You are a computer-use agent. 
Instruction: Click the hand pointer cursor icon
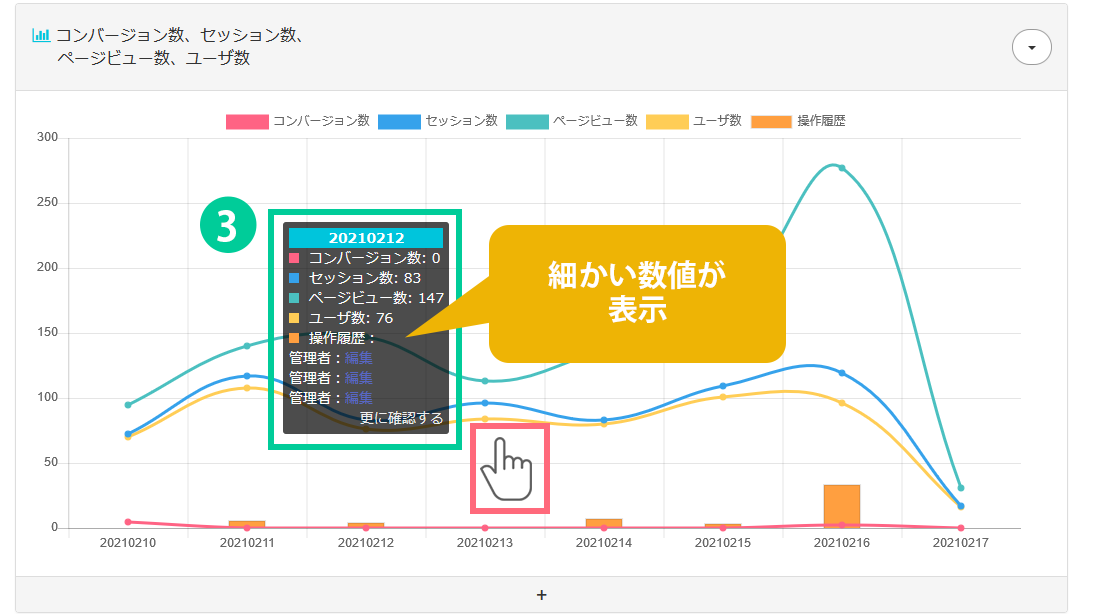[x=510, y=470]
